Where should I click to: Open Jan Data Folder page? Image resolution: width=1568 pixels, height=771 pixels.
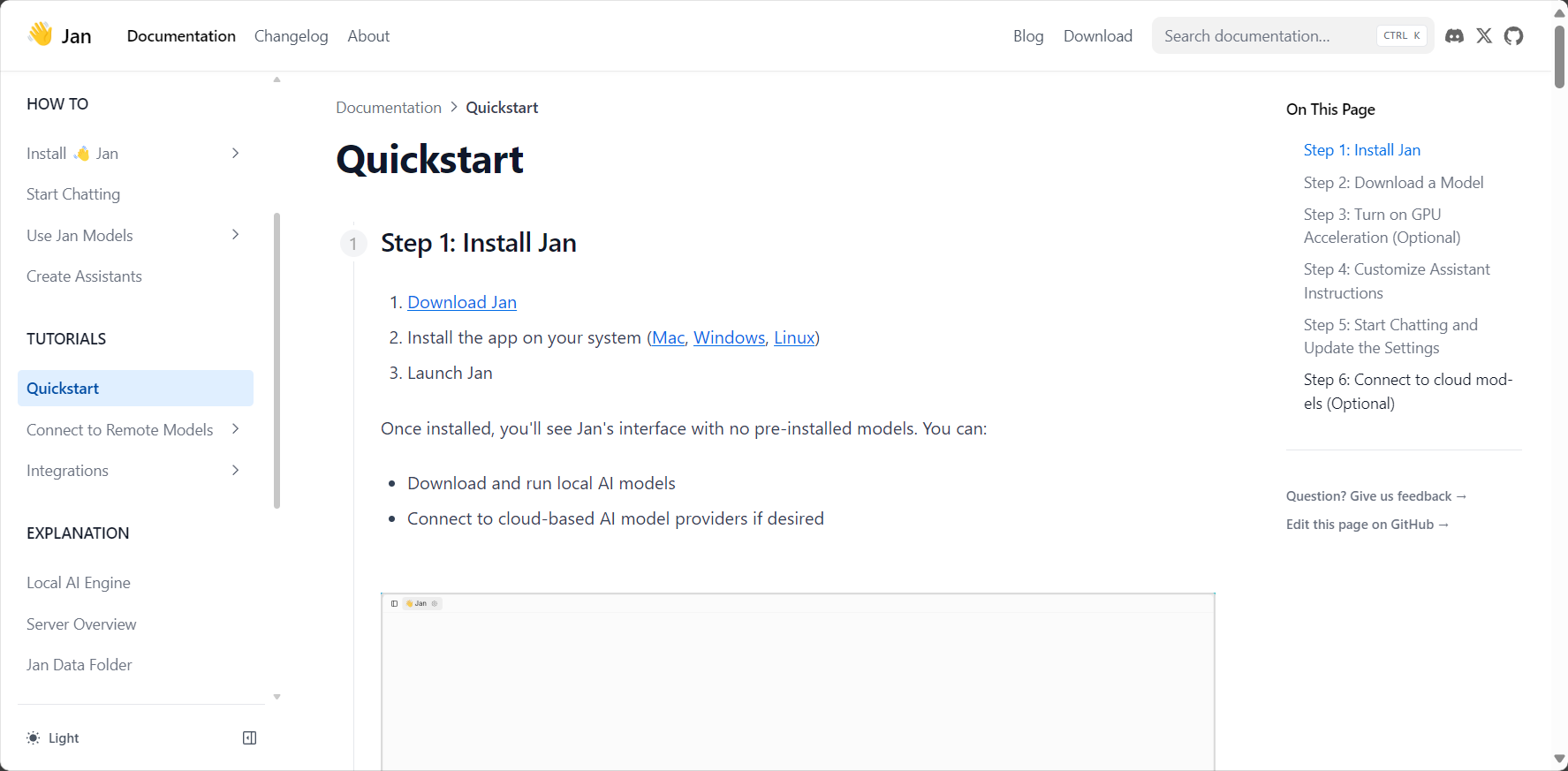coord(80,665)
